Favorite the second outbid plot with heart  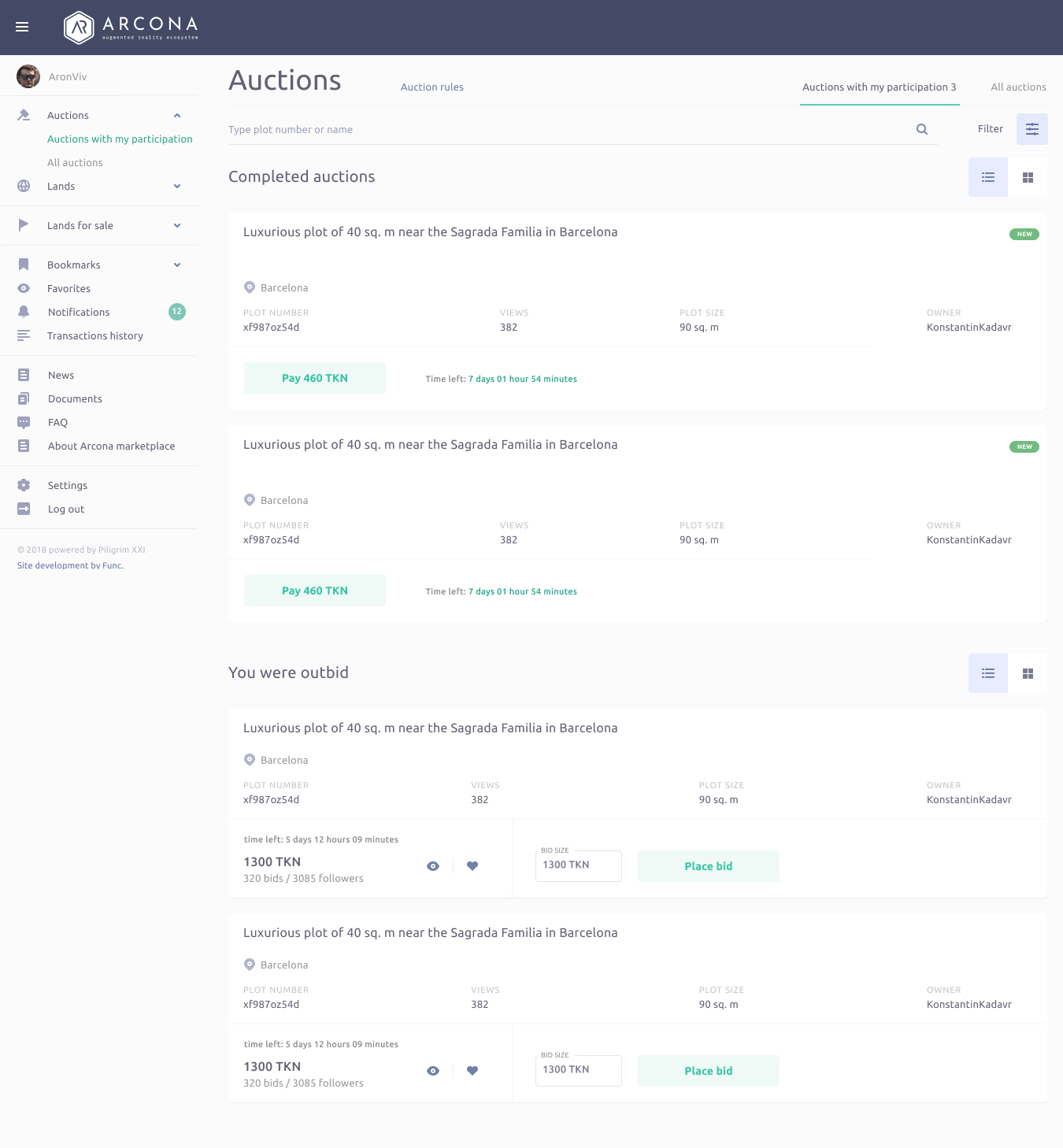pos(472,1071)
